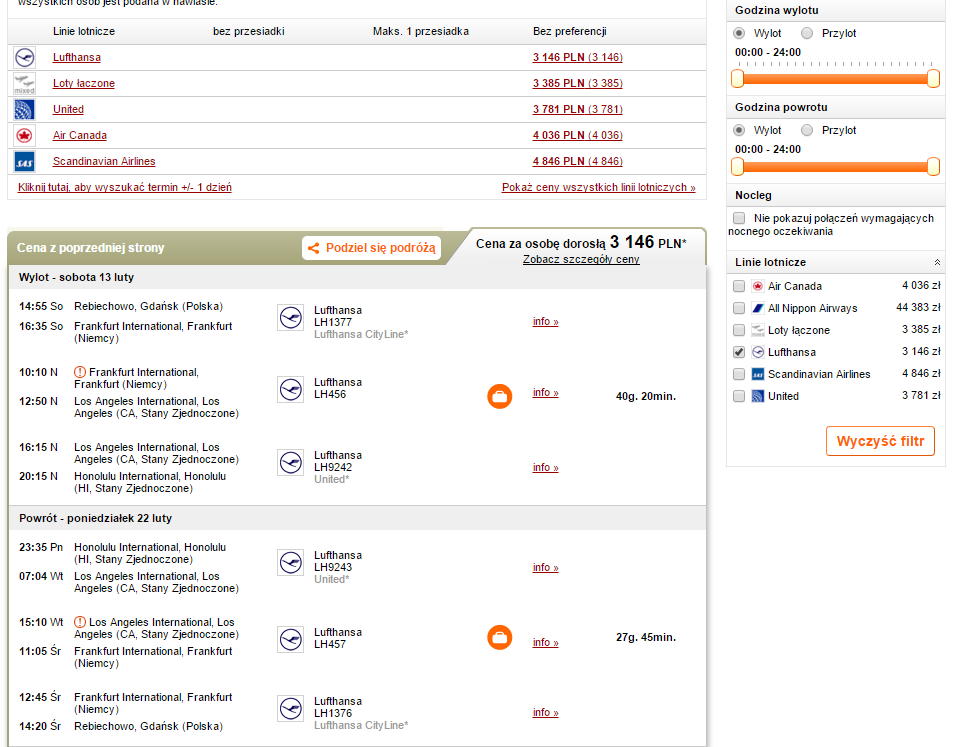Open info for flight LH1377
Viewport: 954px width, 747px height.
pyautogui.click(x=545, y=322)
